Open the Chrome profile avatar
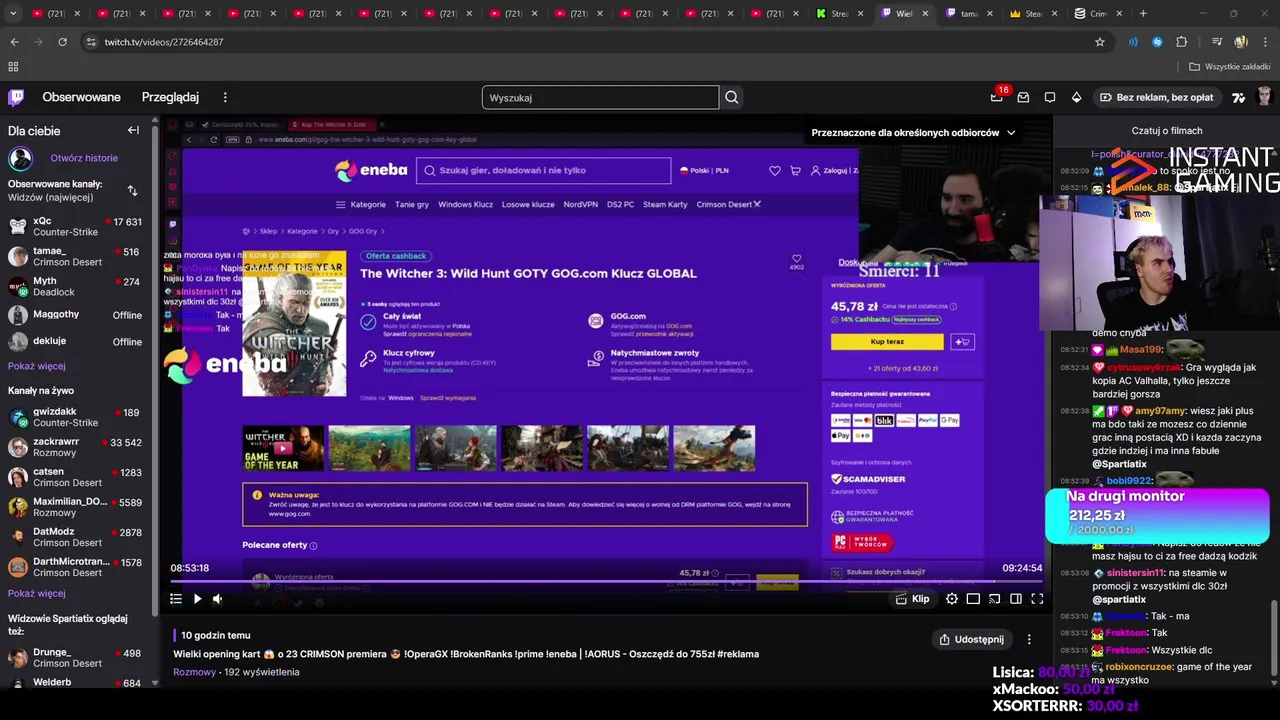Image resolution: width=1280 pixels, height=720 pixels. [x=1241, y=42]
